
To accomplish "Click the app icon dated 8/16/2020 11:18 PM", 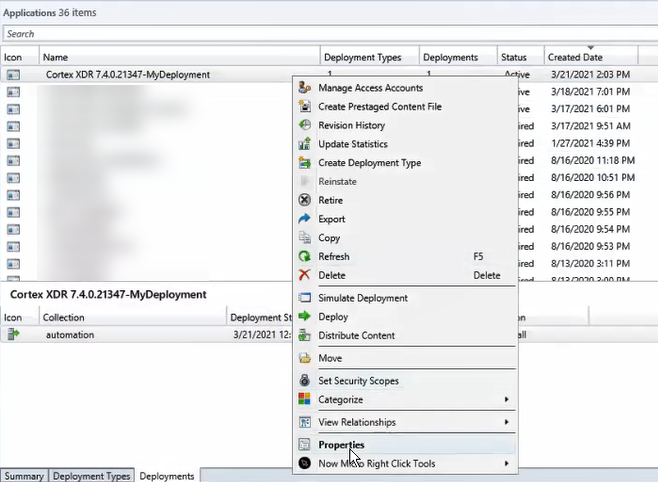I will 13,161.
